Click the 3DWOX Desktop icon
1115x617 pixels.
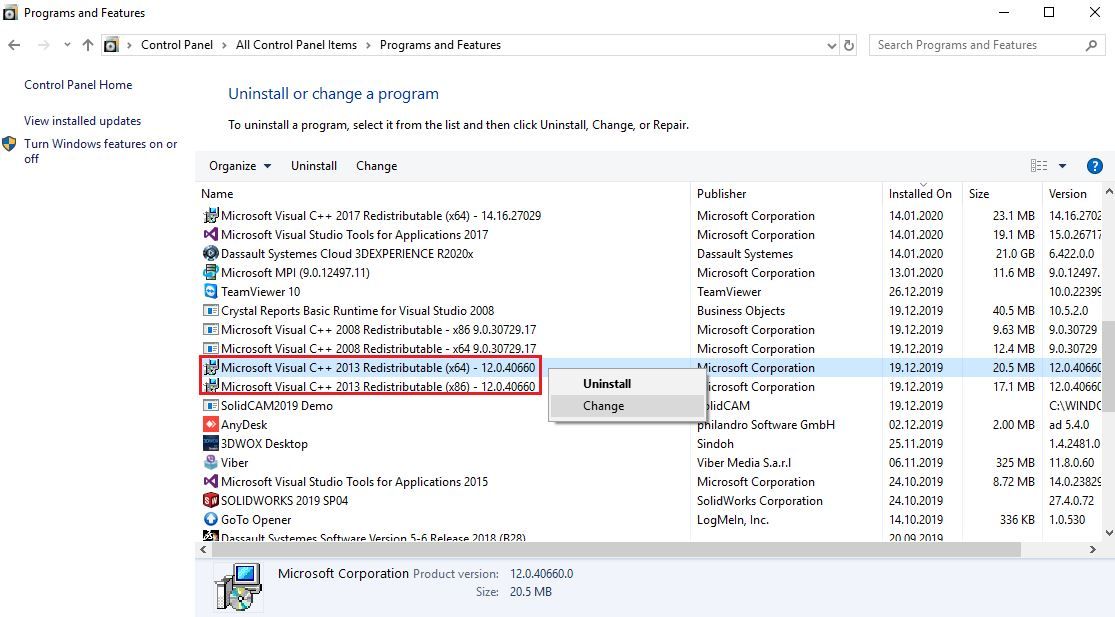coord(210,444)
